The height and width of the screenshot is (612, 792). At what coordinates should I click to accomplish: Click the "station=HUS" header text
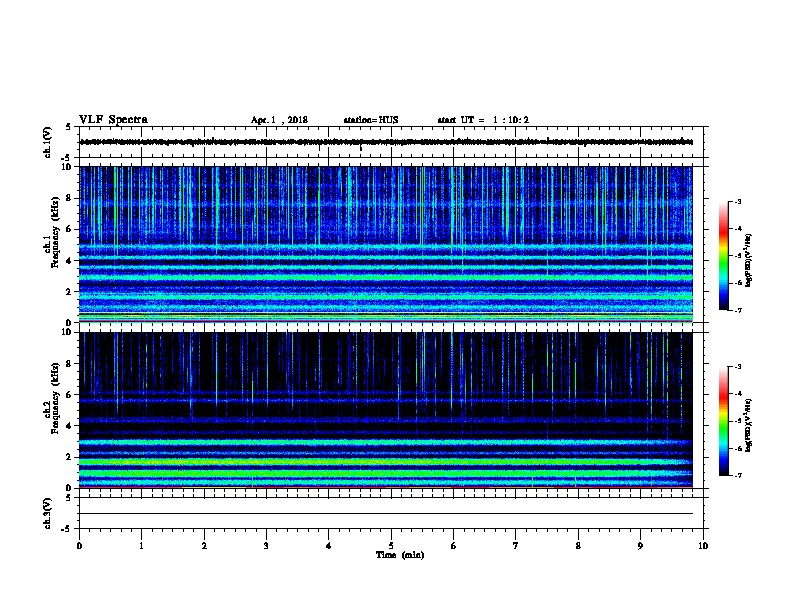[x=371, y=120]
